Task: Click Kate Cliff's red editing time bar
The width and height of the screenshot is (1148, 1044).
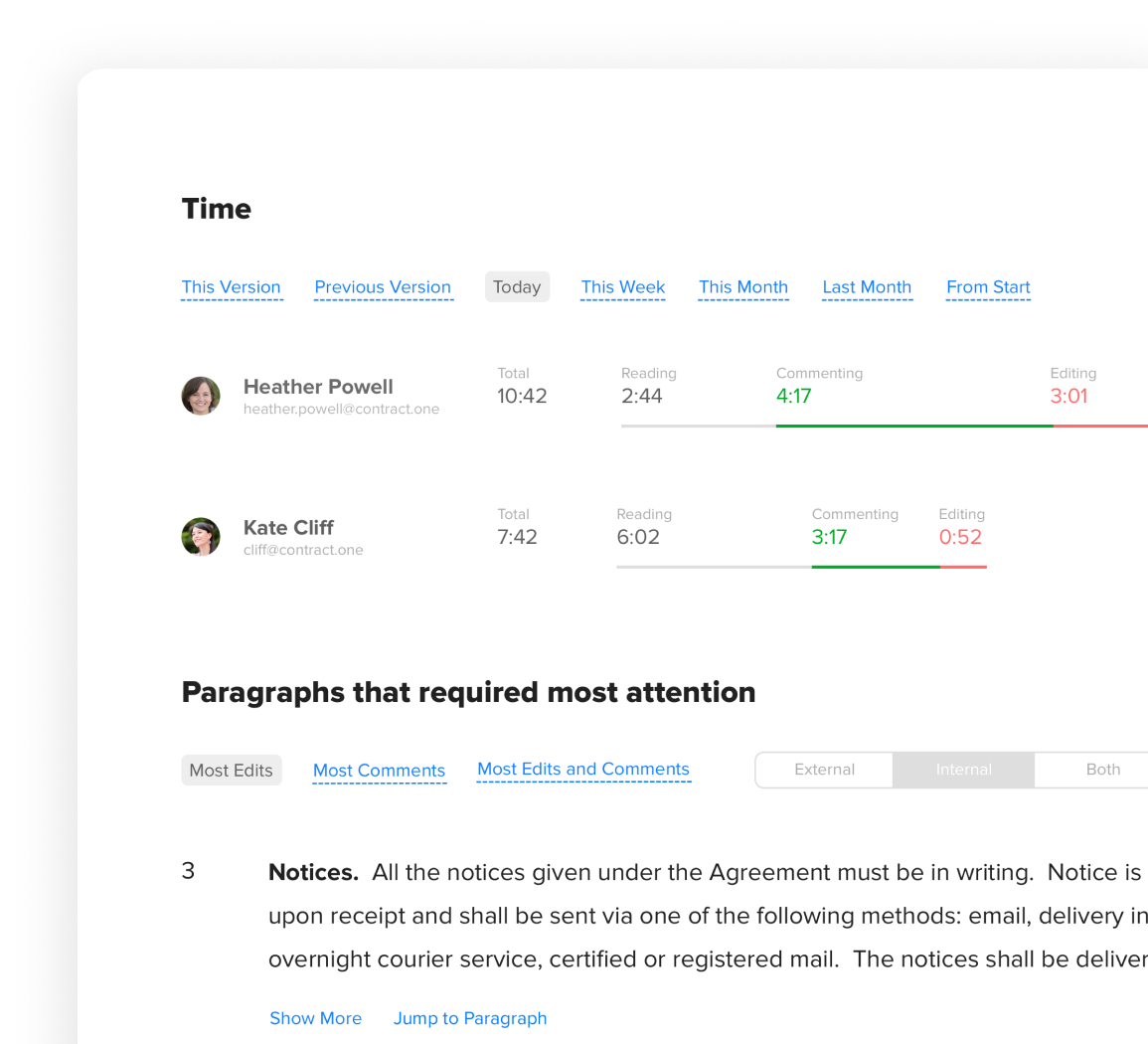Action: [x=963, y=567]
